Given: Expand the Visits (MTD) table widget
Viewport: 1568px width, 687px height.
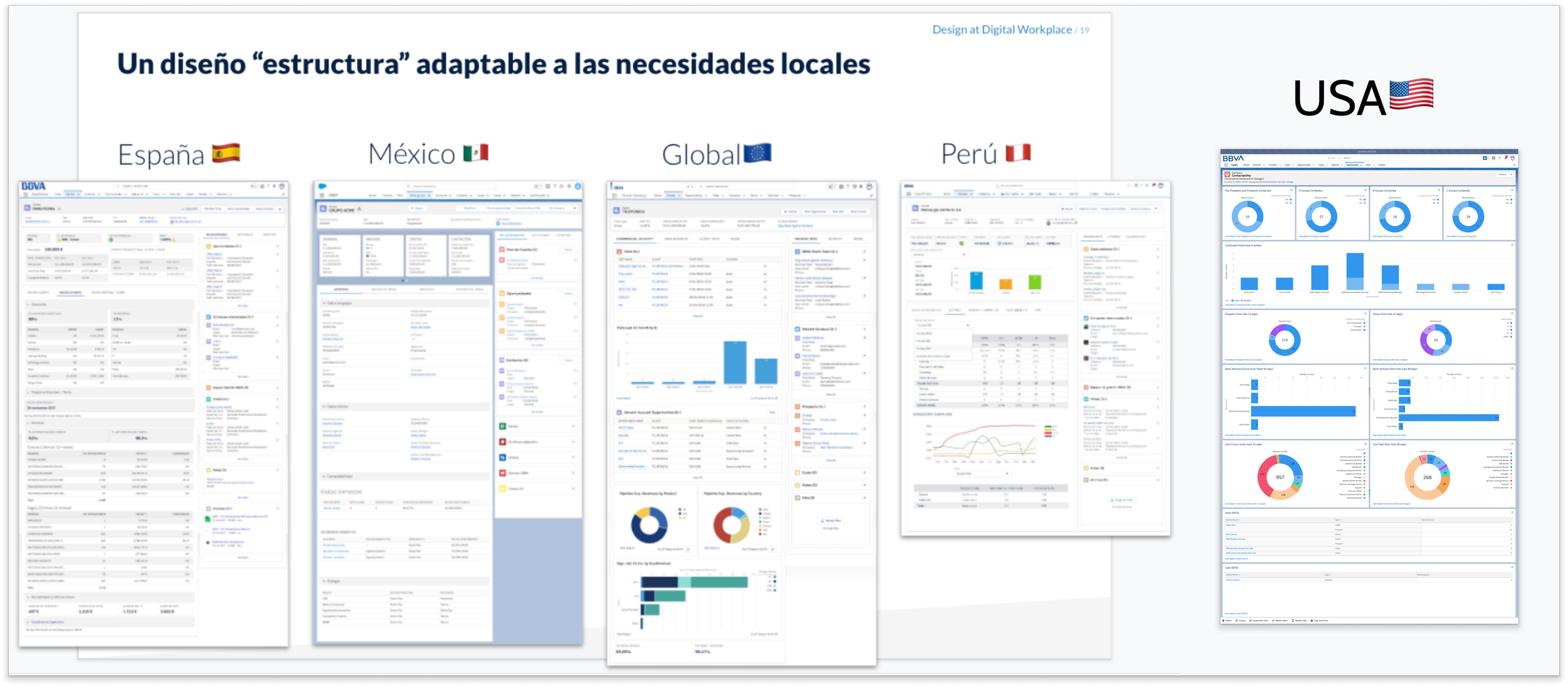Looking at the screenshot, I should 1512,512.
